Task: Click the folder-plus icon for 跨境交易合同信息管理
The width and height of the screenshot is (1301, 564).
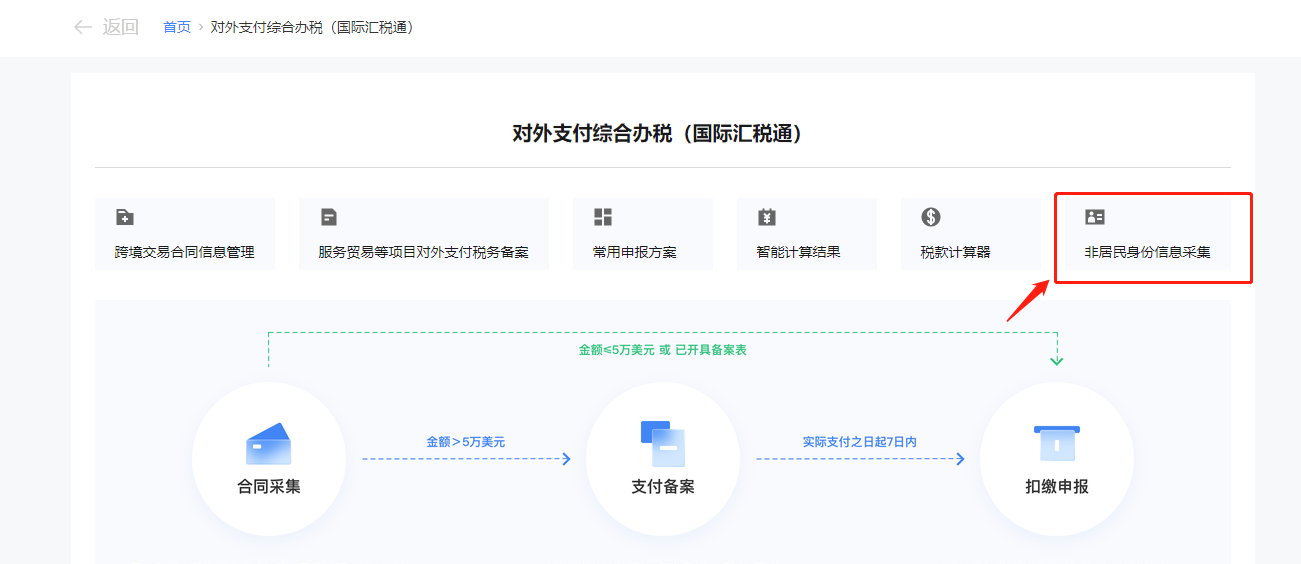Action: [x=125, y=217]
